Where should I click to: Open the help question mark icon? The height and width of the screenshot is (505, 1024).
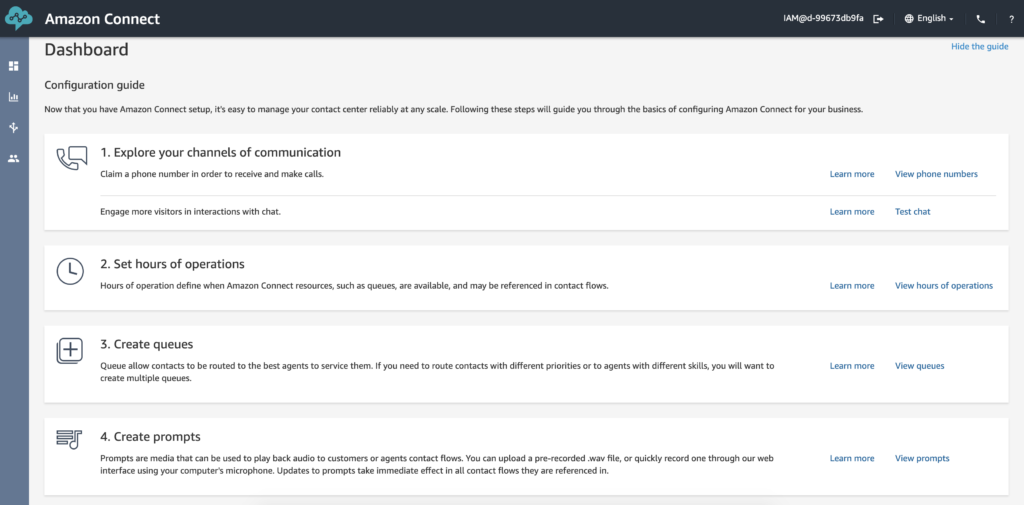click(1011, 19)
